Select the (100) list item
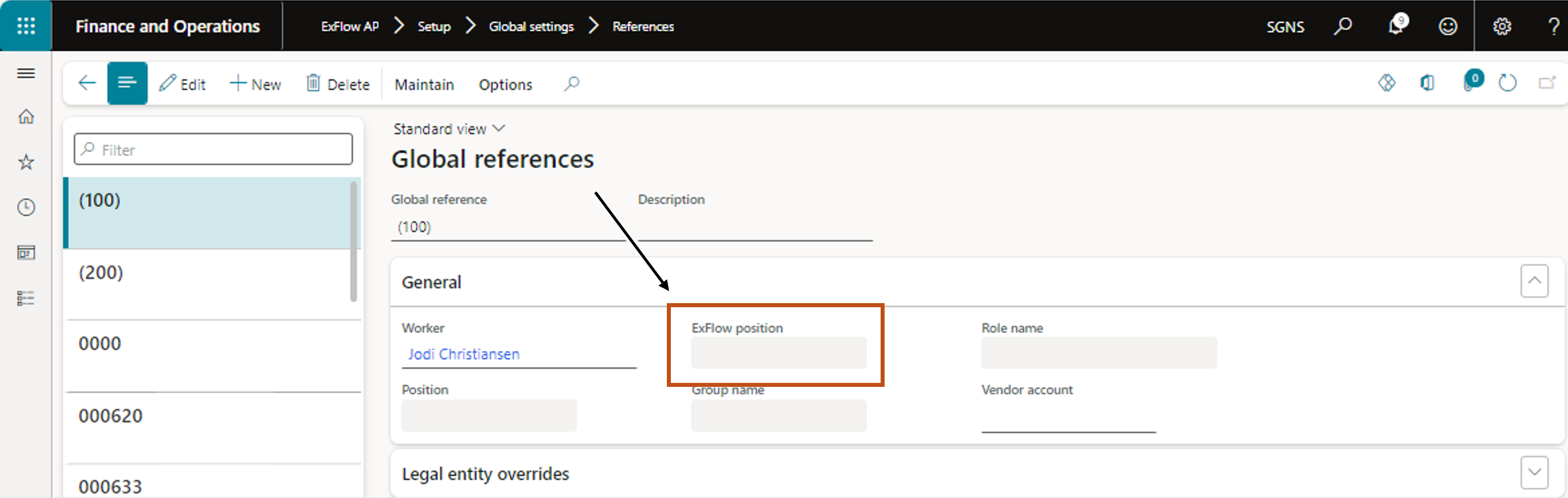The height and width of the screenshot is (498, 1568). click(211, 213)
